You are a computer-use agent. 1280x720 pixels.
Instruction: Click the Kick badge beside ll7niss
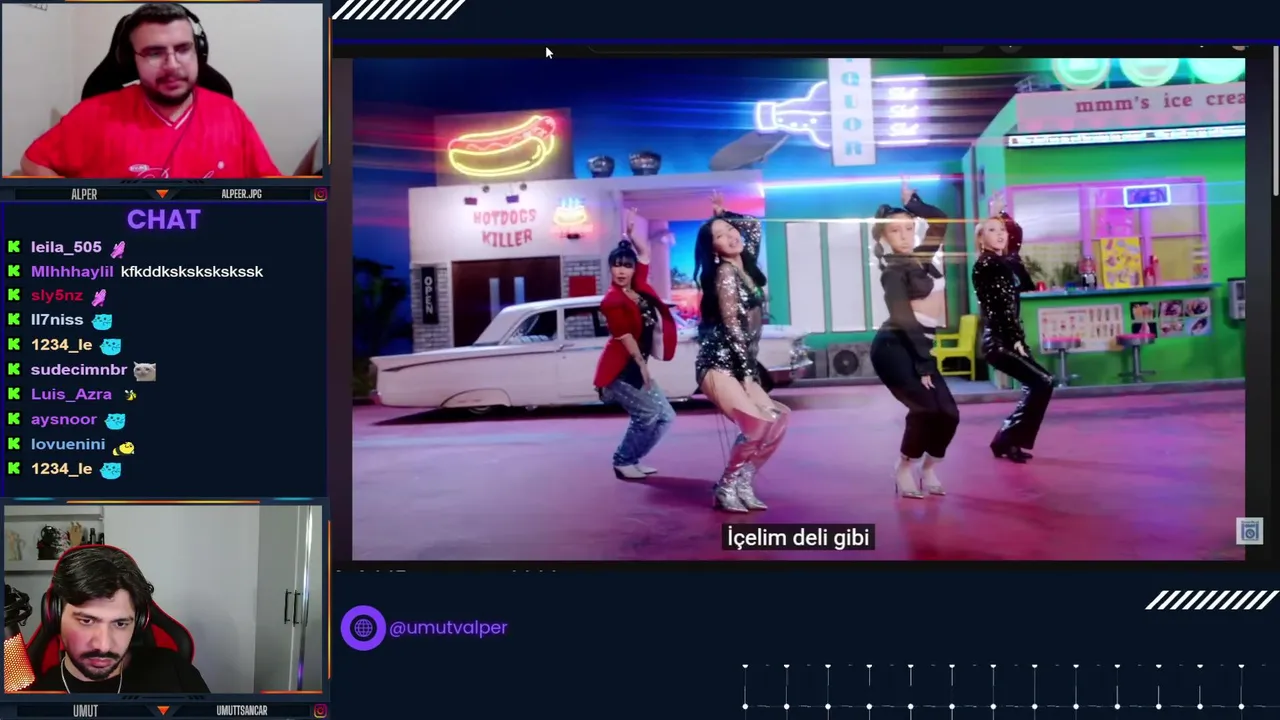(x=14, y=320)
